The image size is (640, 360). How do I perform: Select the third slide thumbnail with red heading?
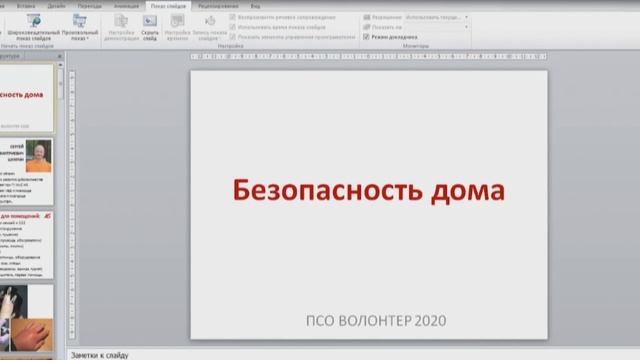coord(27,245)
